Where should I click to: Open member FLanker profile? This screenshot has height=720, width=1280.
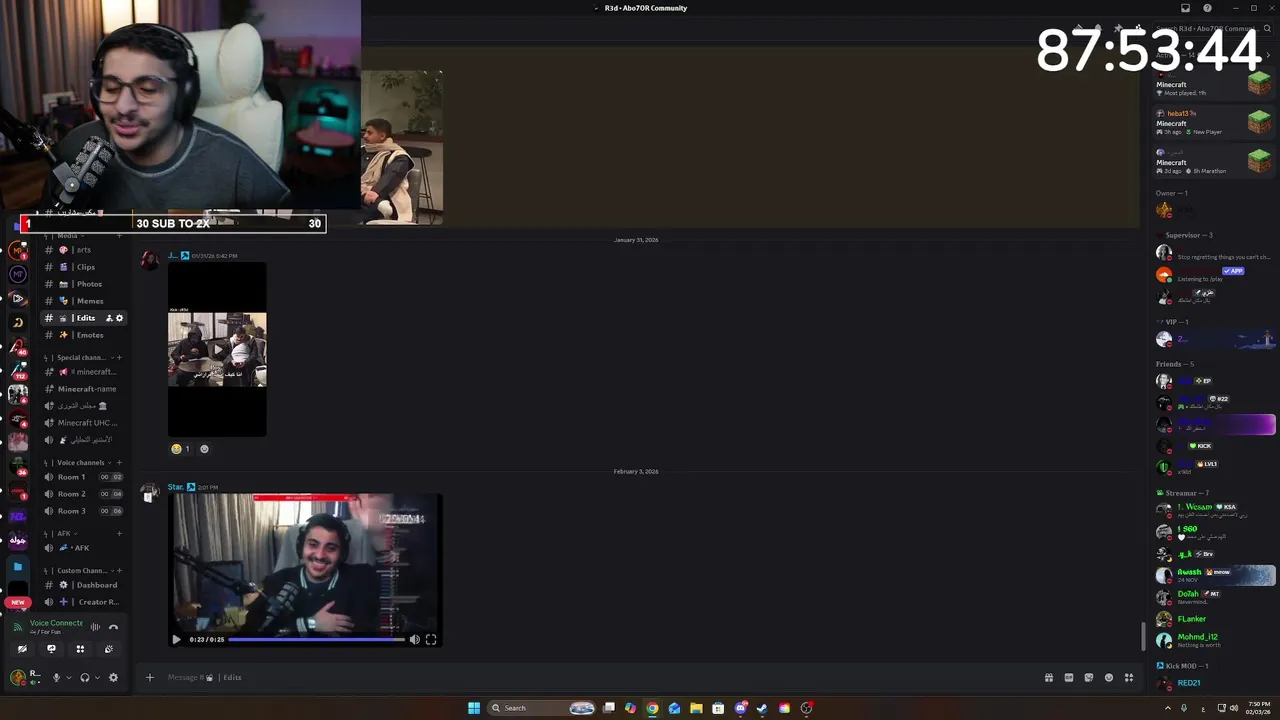point(1215,619)
